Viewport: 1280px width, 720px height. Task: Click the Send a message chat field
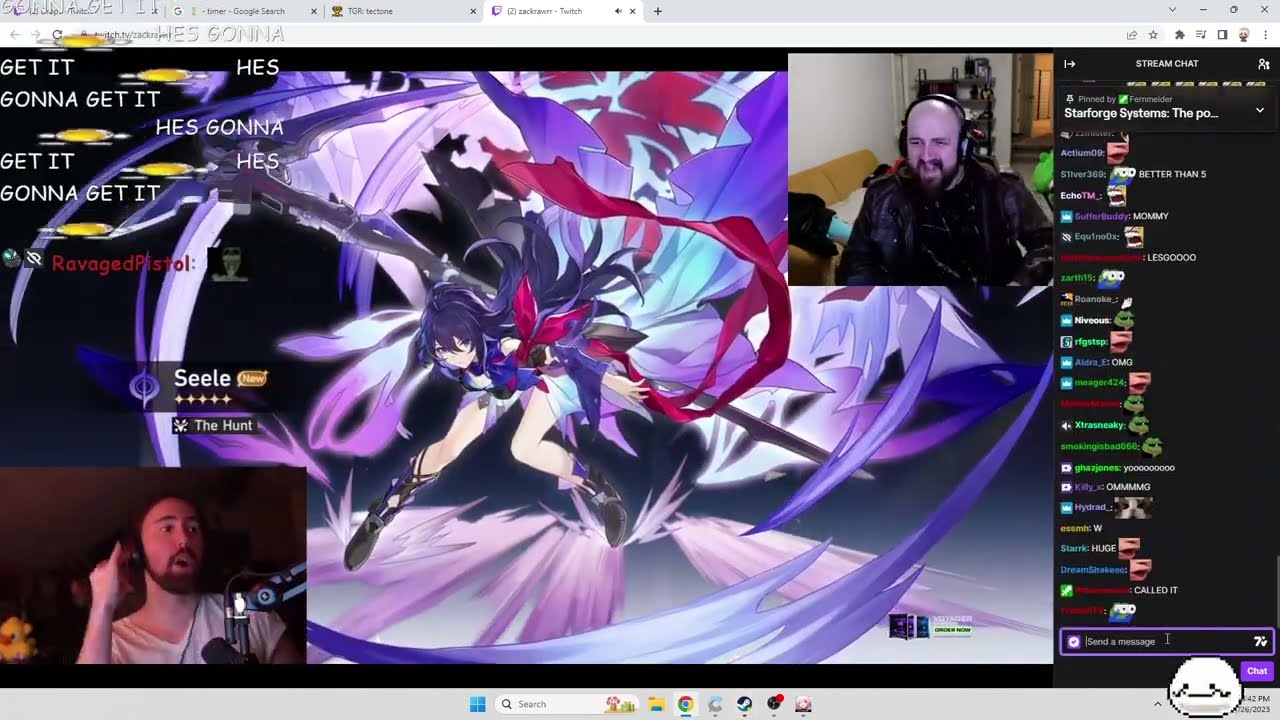tap(1167, 641)
